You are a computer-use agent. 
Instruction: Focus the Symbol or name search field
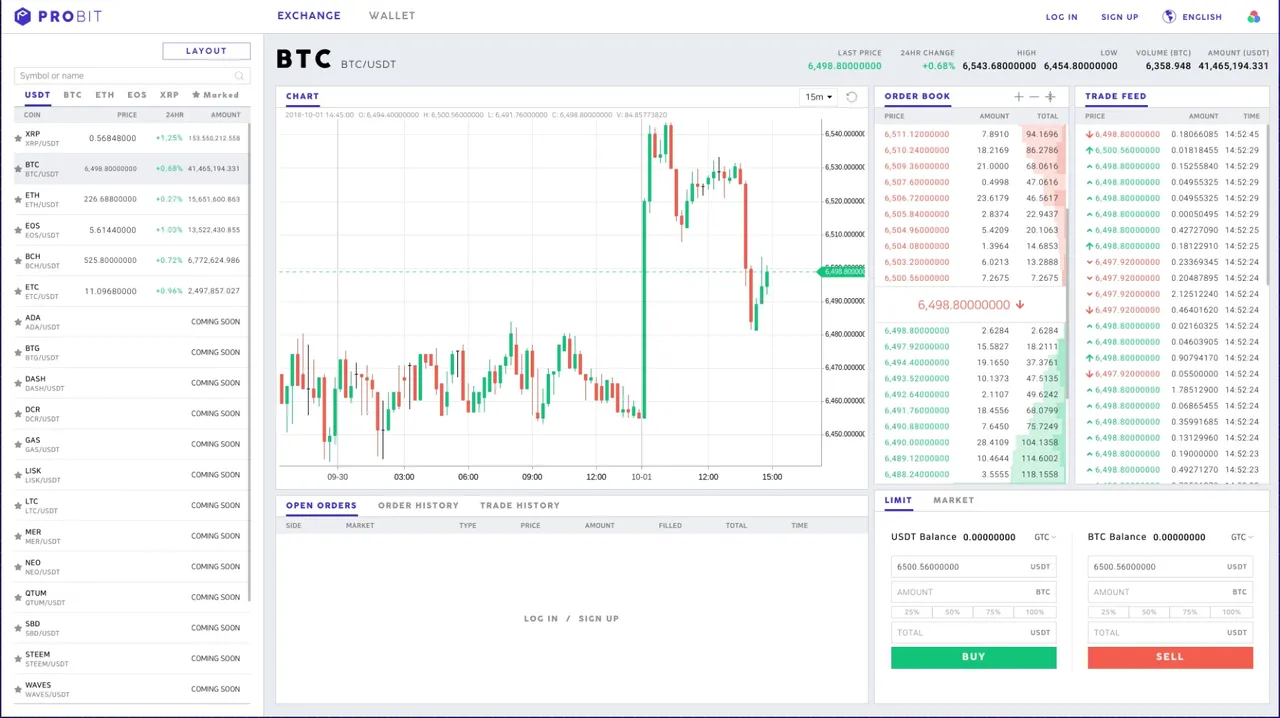click(x=131, y=76)
